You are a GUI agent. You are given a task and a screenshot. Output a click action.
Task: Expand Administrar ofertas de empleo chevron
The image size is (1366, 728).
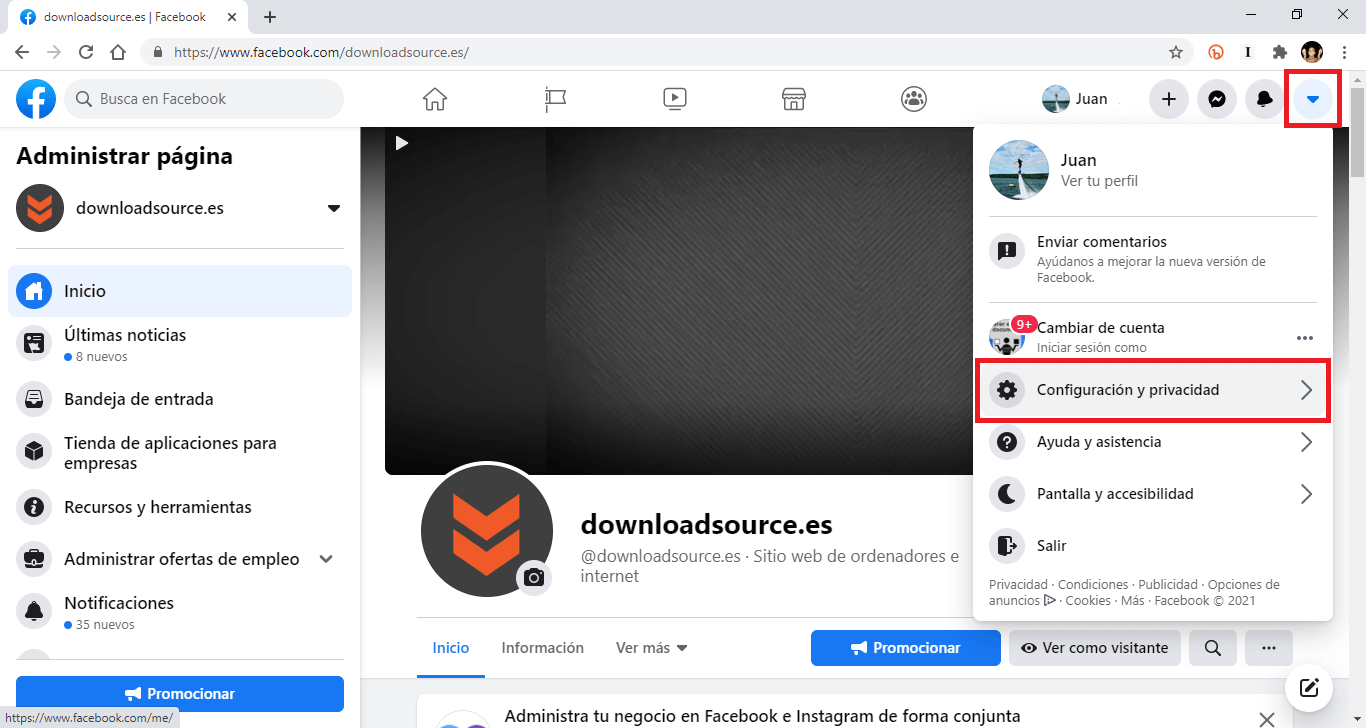[326, 559]
